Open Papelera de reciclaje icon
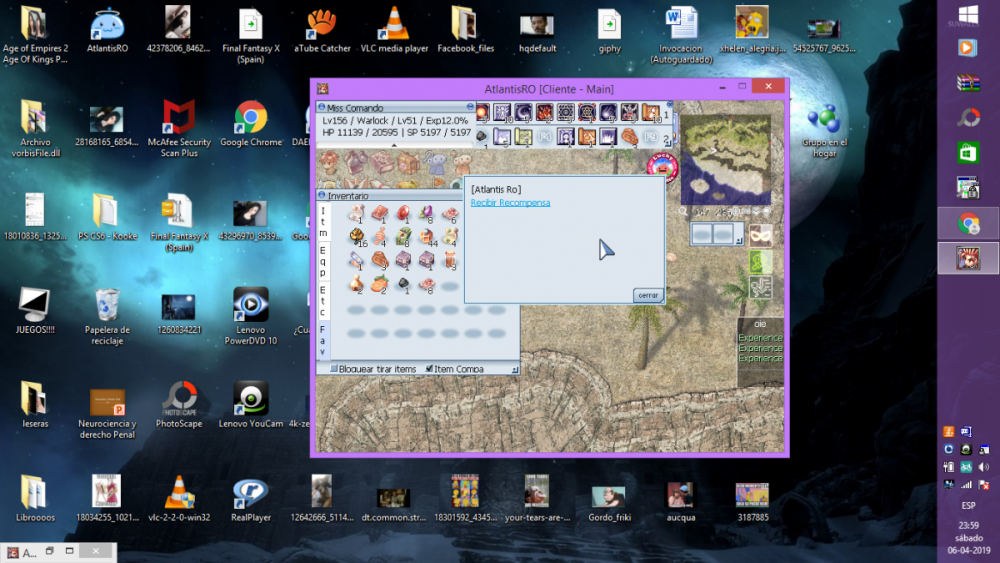Screen dimensions: 1000x563 (x=107, y=316)
